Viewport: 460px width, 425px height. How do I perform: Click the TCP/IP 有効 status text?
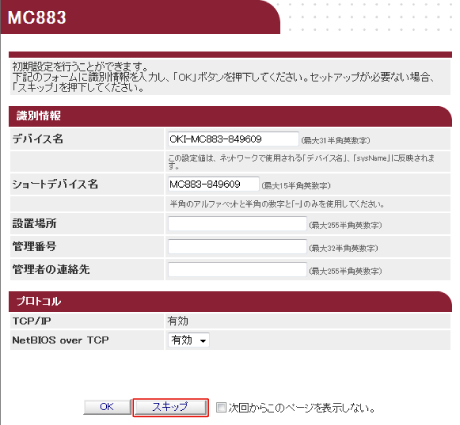tap(178, 321)
